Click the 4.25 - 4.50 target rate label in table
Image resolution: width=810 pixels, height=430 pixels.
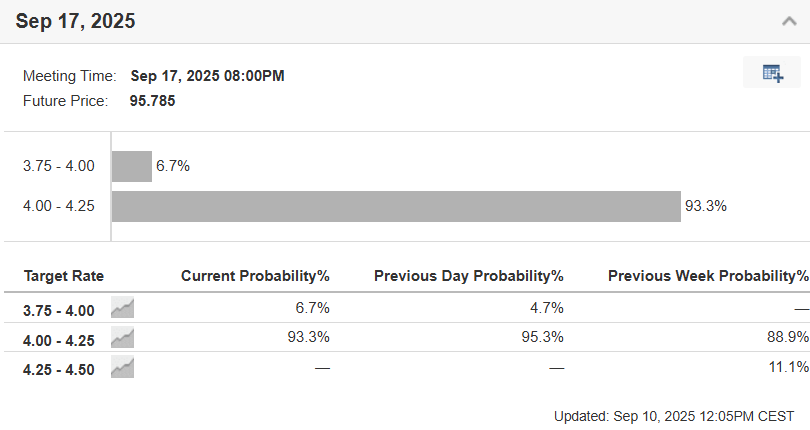tap(59, 370)
